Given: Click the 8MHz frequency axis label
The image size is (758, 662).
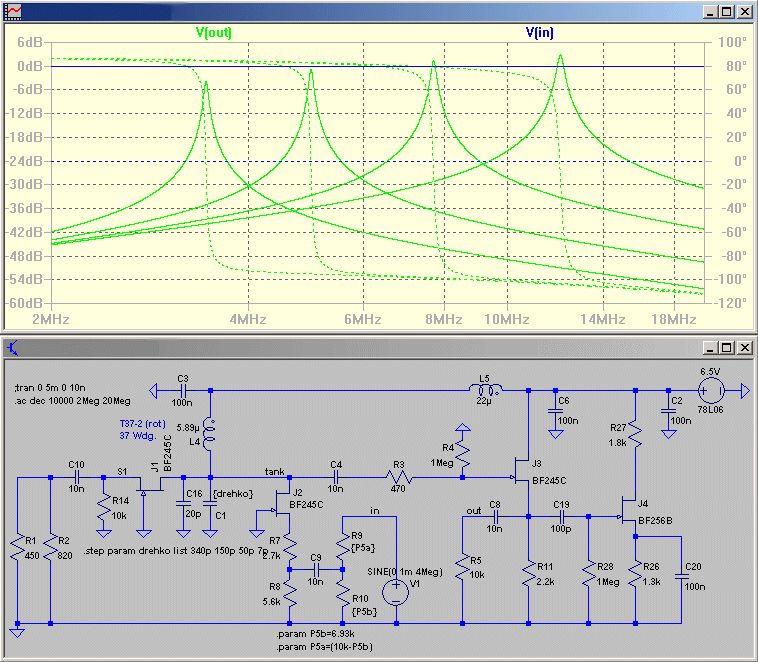Looking at the screenshot, I should [443, 318].
